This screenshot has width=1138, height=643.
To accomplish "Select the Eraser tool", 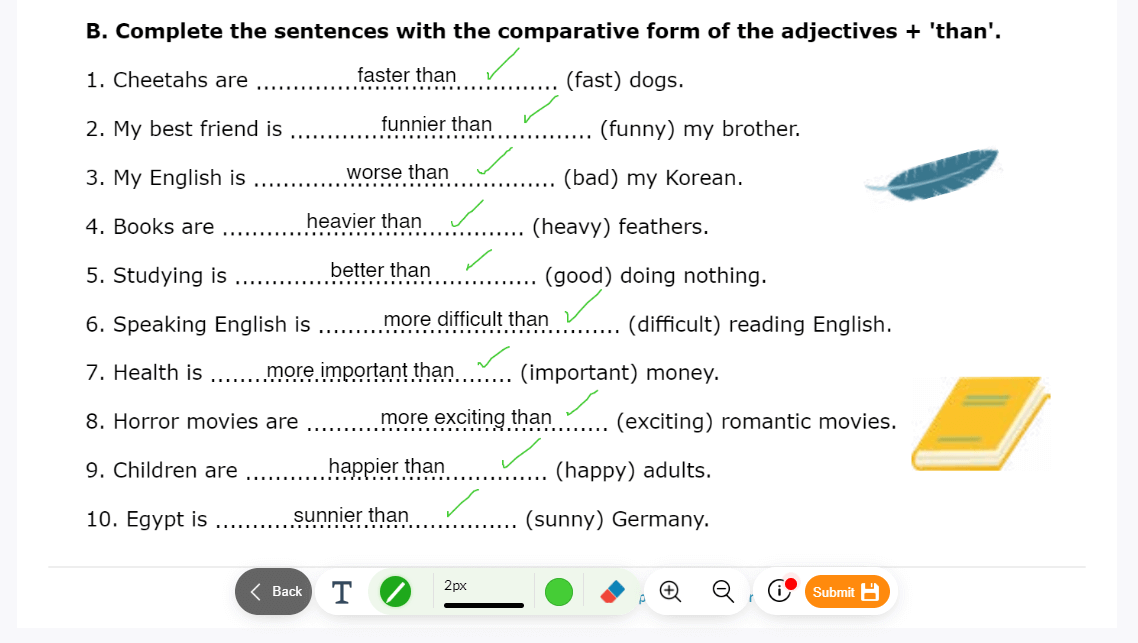I will coord(613,591).
